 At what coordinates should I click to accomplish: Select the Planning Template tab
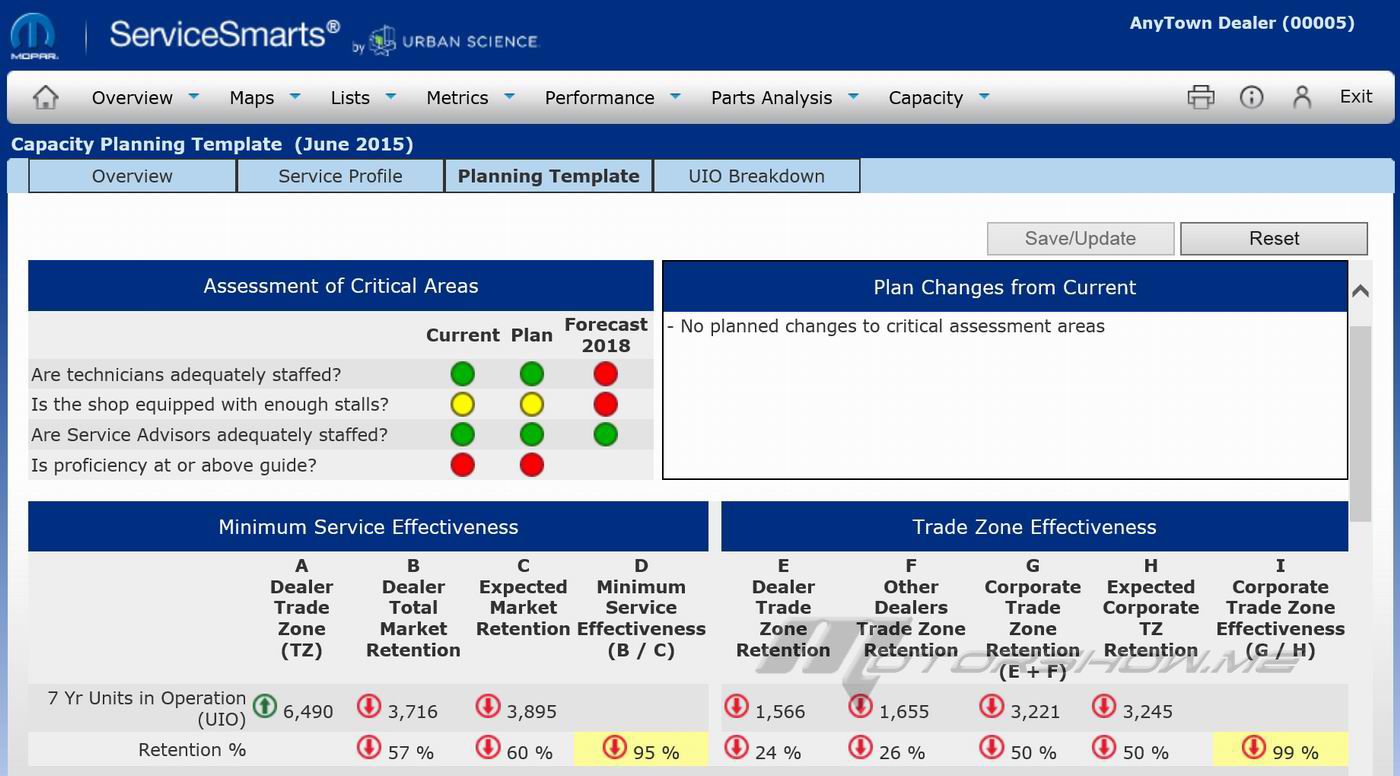548,176
